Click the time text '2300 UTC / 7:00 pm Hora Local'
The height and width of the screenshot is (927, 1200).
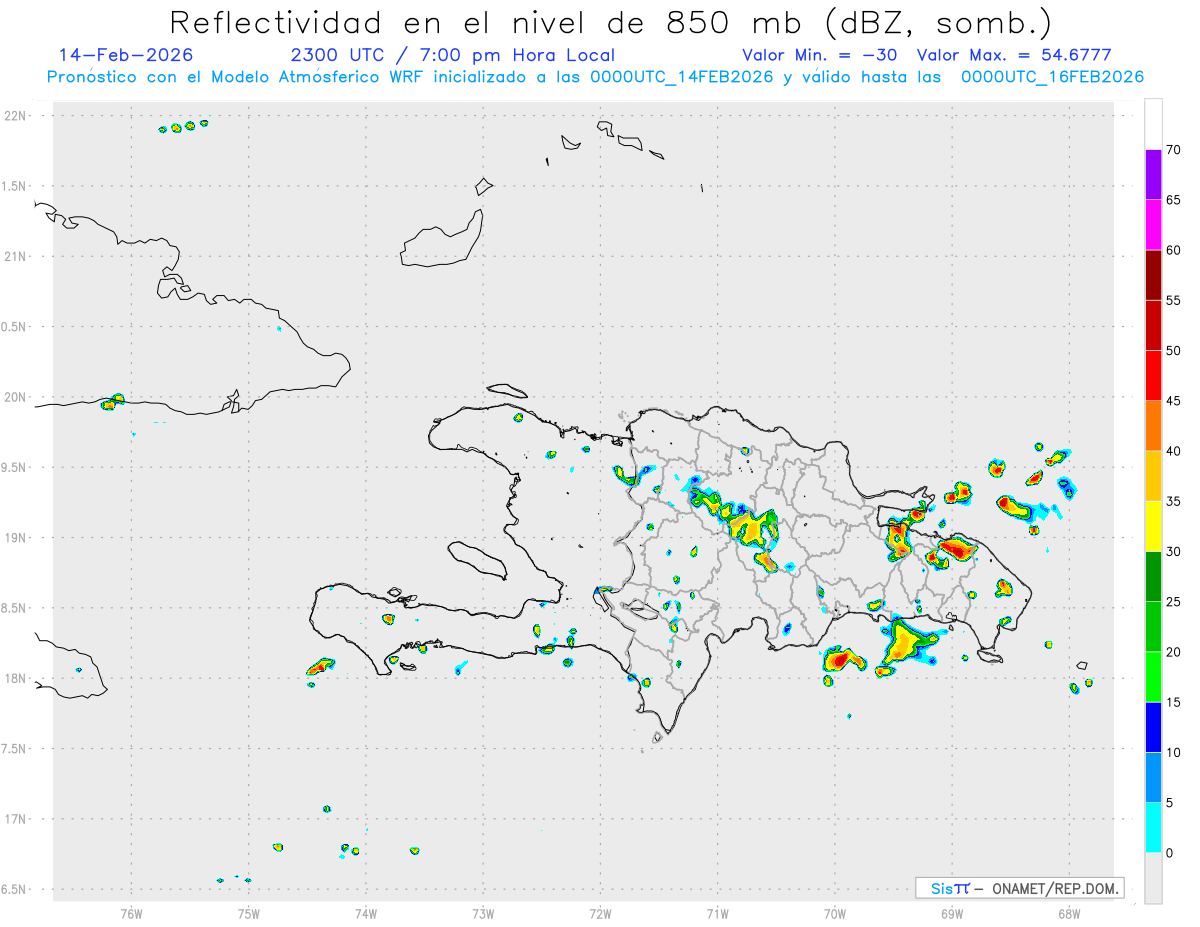click(x=453, y=55)
